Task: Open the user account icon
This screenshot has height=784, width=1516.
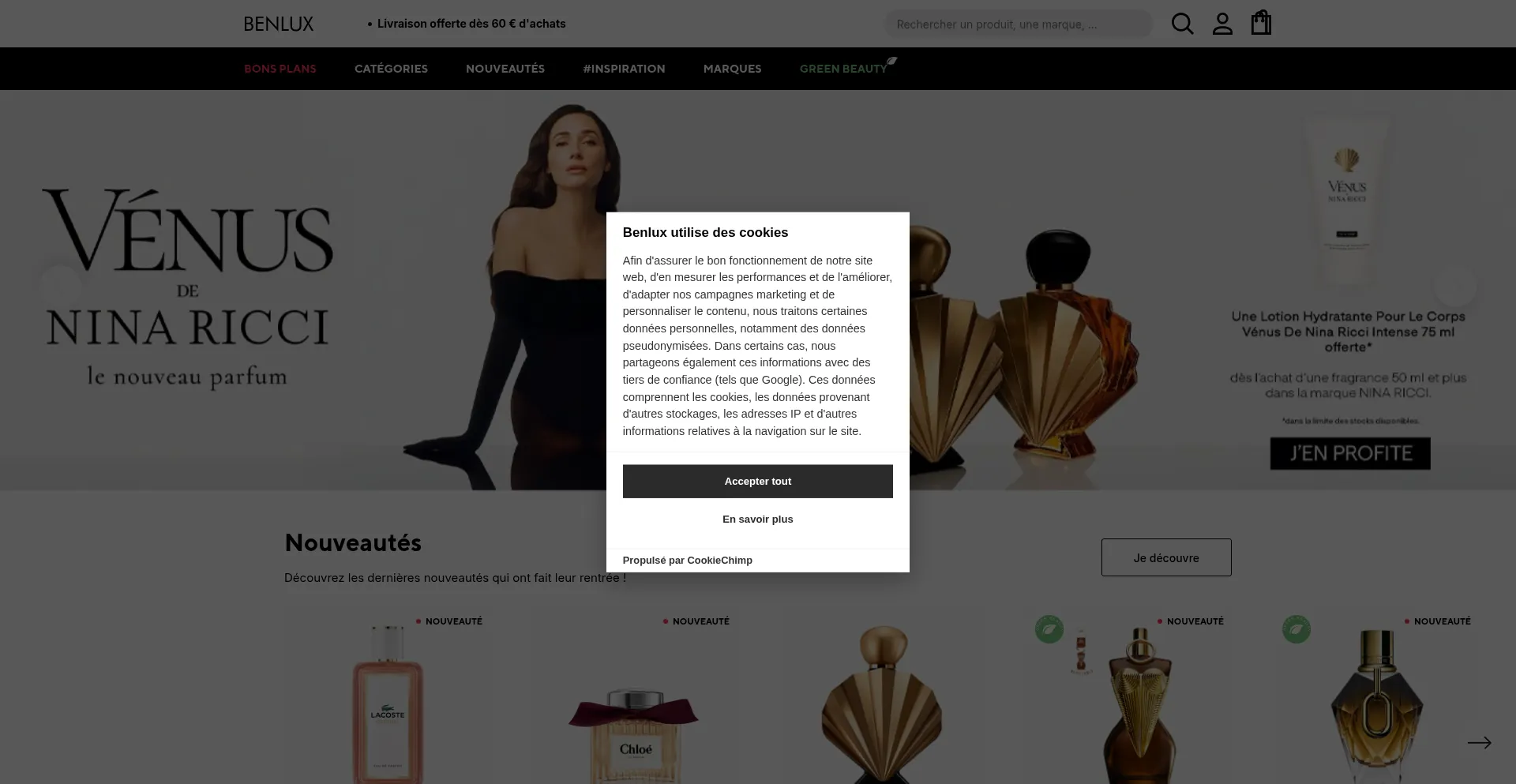Action: [1222, 24]
